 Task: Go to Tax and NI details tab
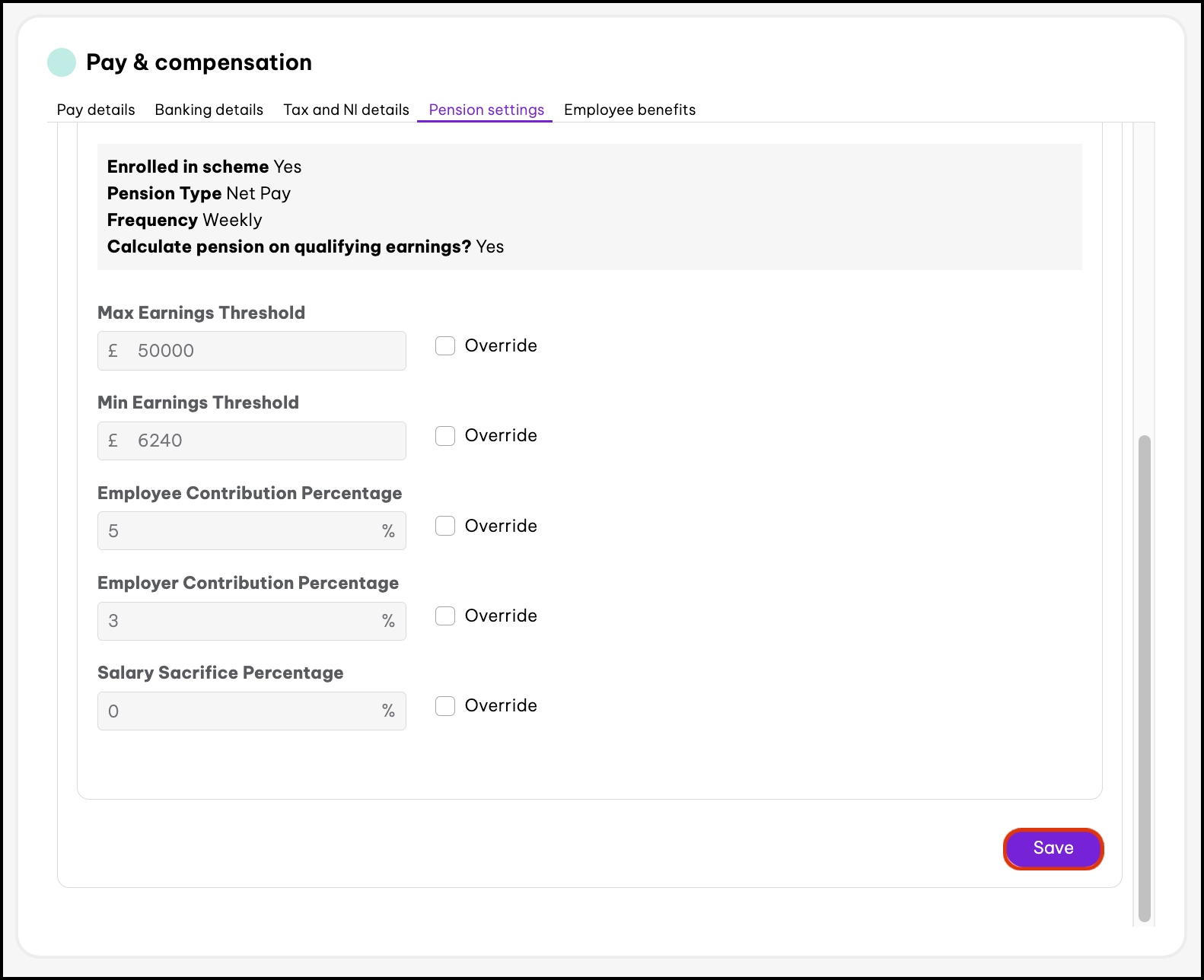(346, 110)
